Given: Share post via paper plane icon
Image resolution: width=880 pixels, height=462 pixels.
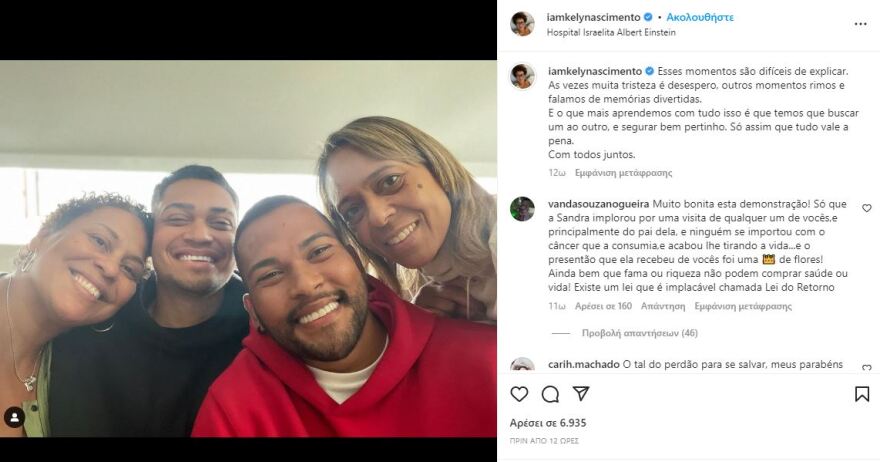Looking at the screenshot, I should coord(581,394).
